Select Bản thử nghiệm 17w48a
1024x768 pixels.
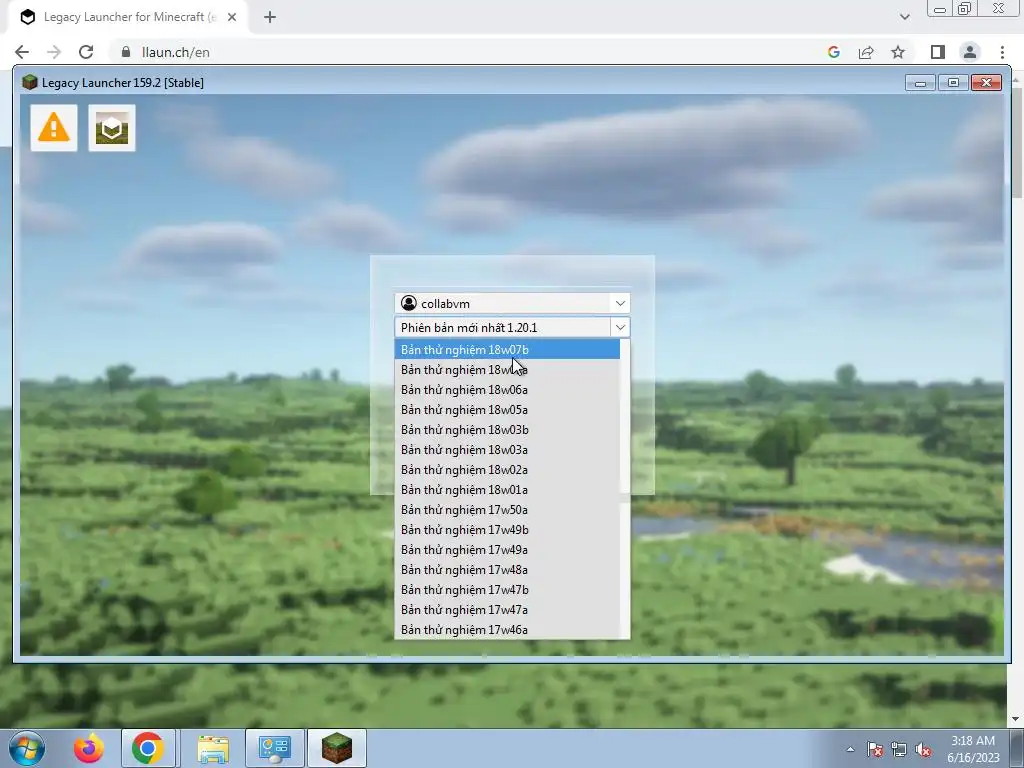click(507, 570)
